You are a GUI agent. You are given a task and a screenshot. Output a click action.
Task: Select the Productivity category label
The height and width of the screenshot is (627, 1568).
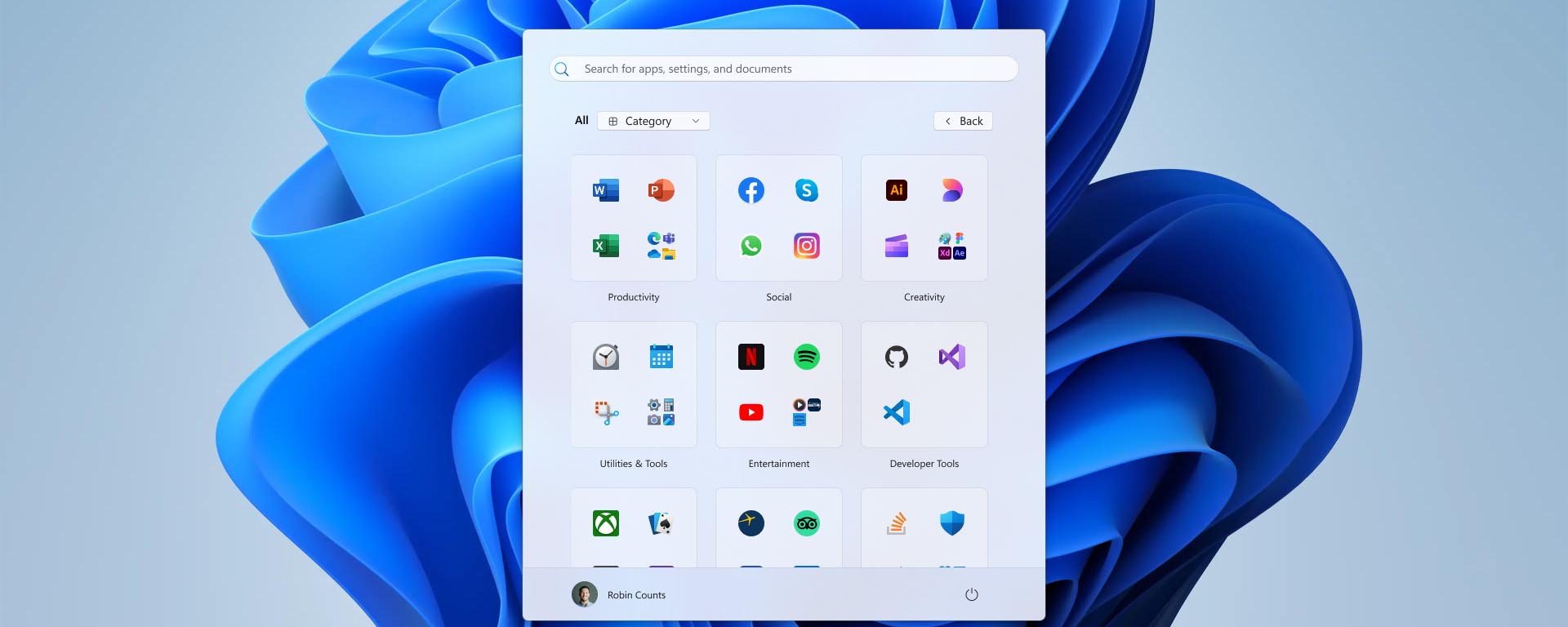coord(634,297)
